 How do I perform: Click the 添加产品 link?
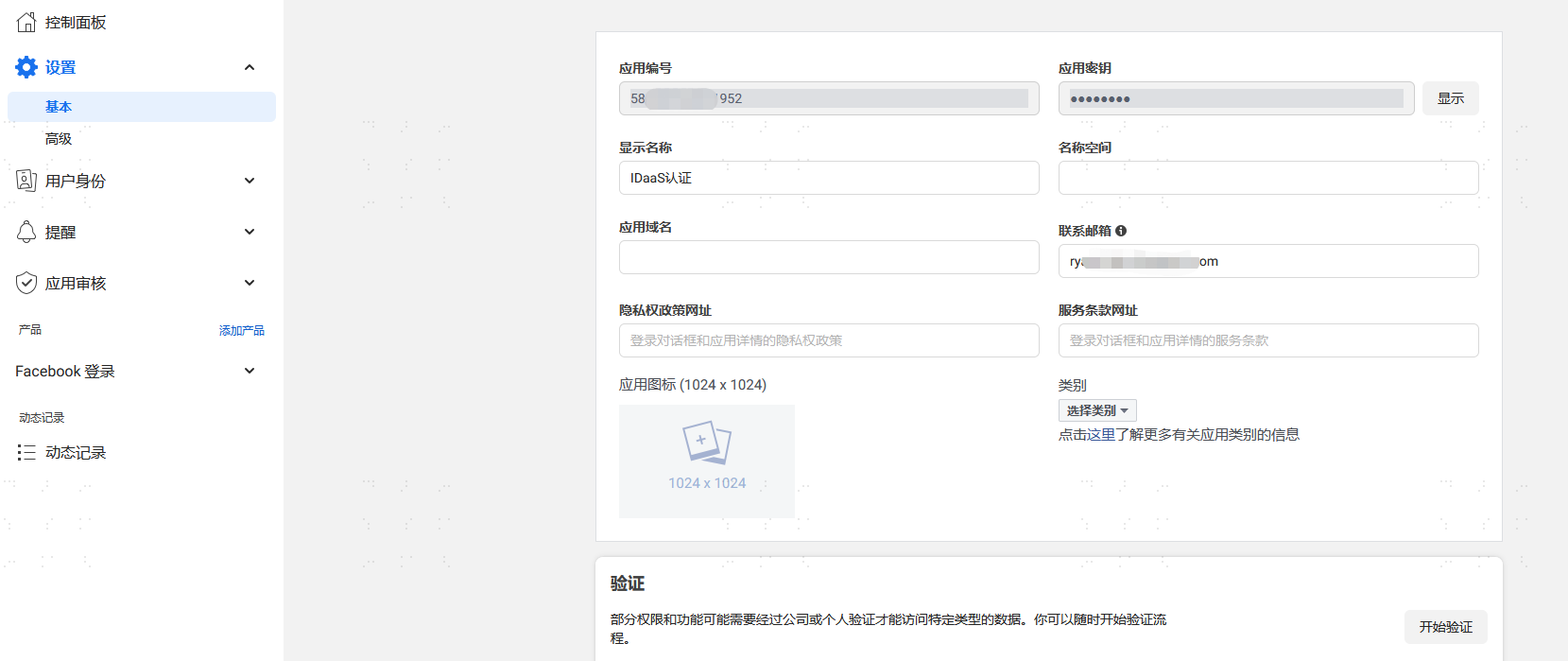pos(242,330)
